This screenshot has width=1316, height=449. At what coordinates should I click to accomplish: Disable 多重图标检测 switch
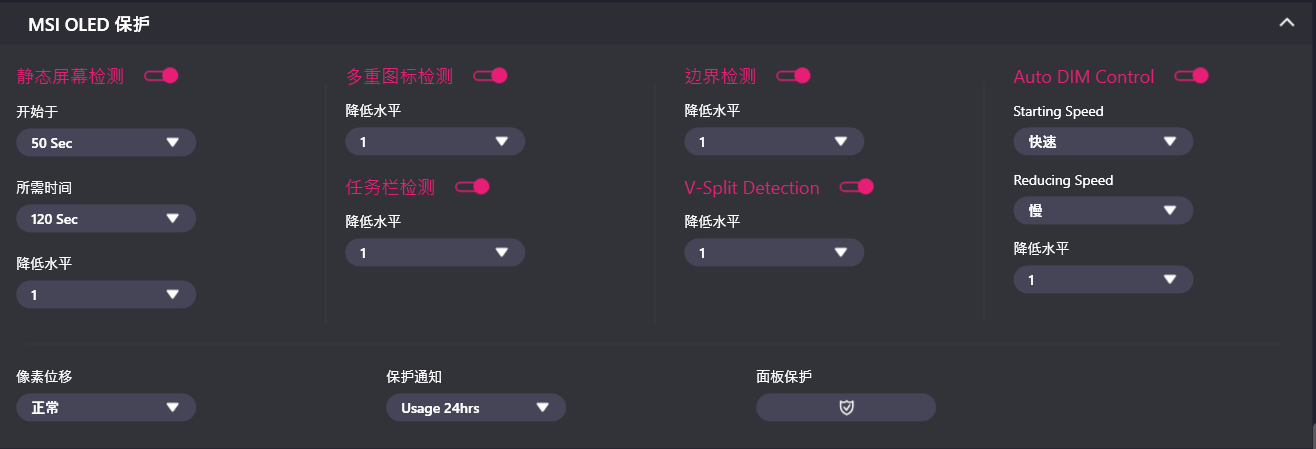pyautogui.click(x=490, y=75)
